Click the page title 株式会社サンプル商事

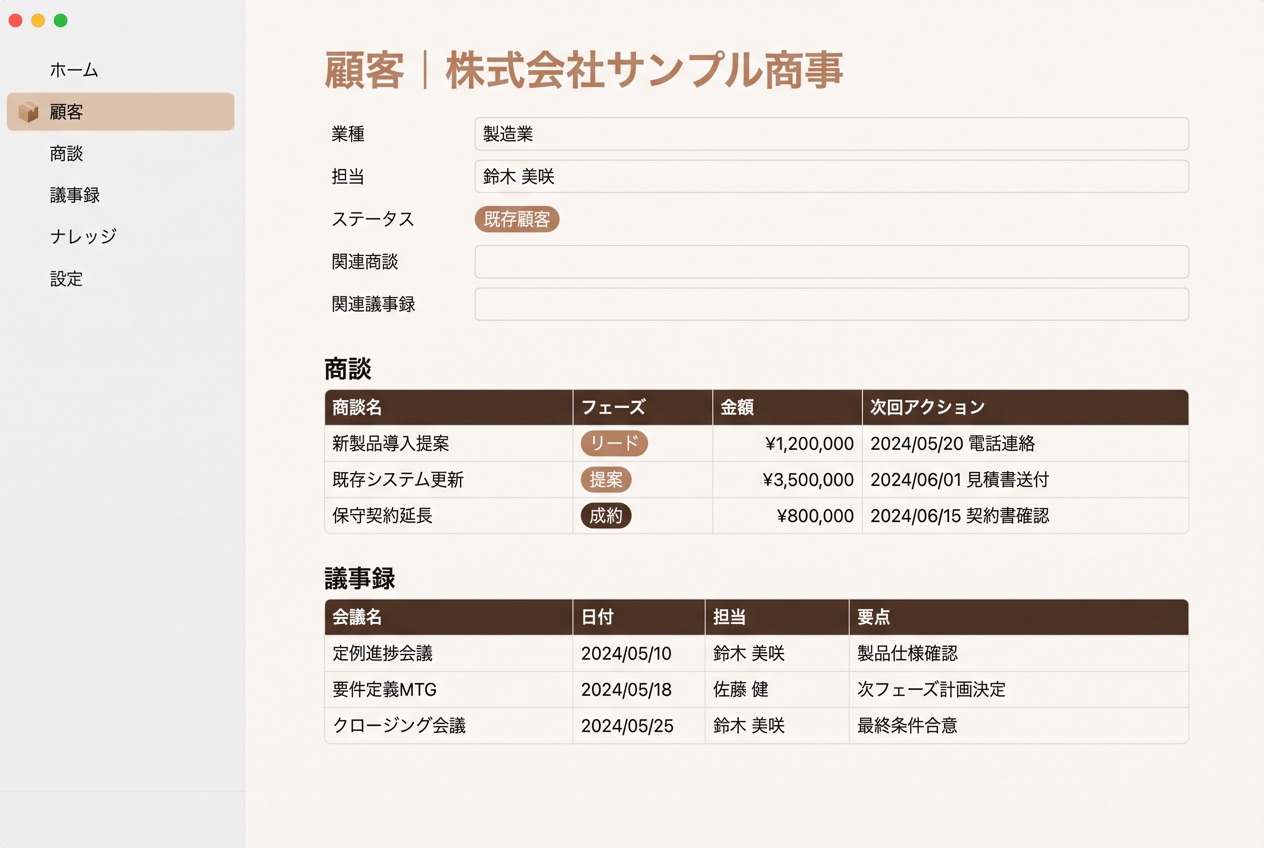[x=644, y=71]
